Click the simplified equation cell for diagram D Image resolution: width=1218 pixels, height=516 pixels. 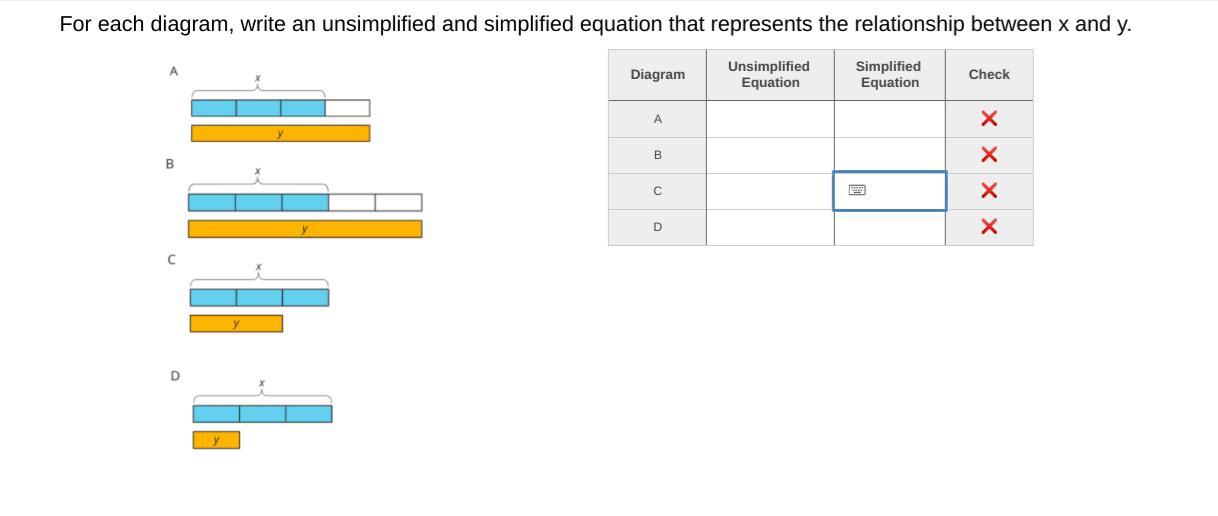point(889,227)
